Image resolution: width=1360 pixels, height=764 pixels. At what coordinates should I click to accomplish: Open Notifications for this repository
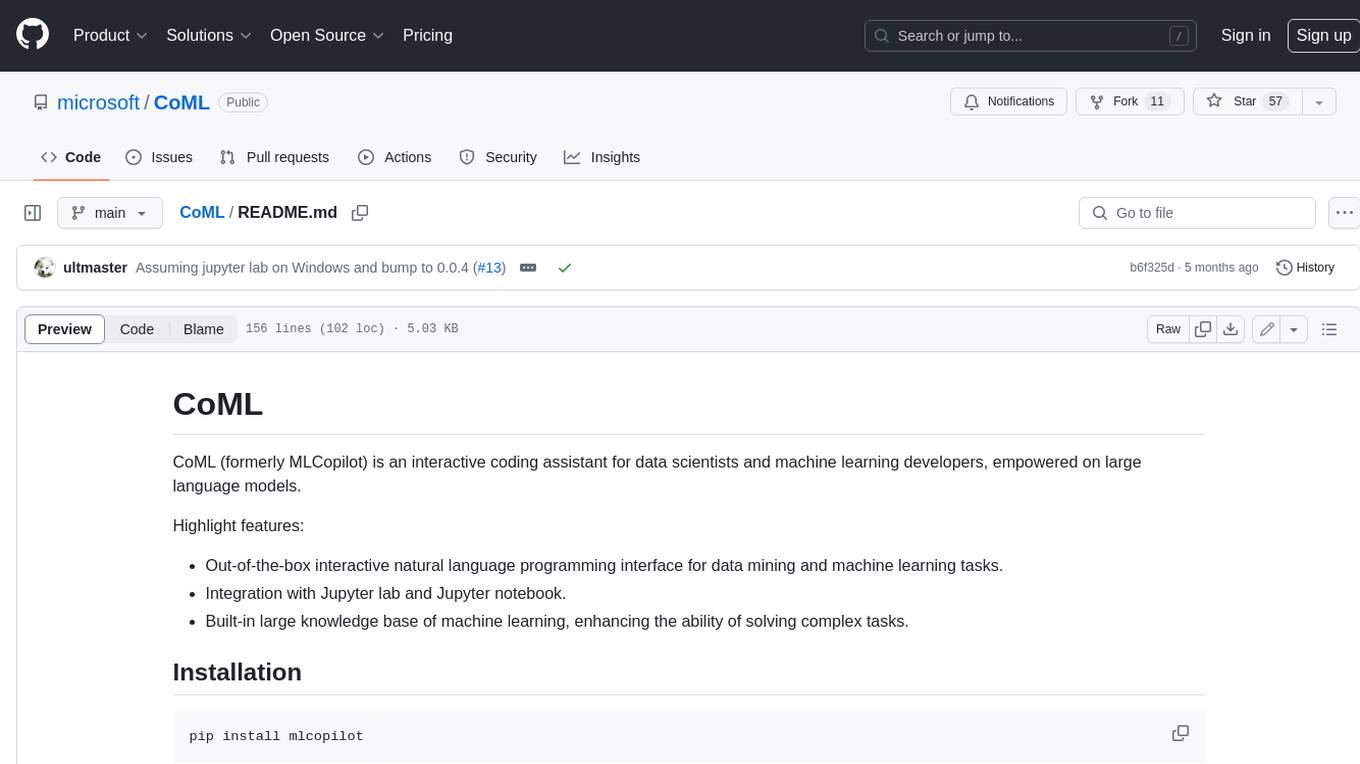tap(1009, 102)
